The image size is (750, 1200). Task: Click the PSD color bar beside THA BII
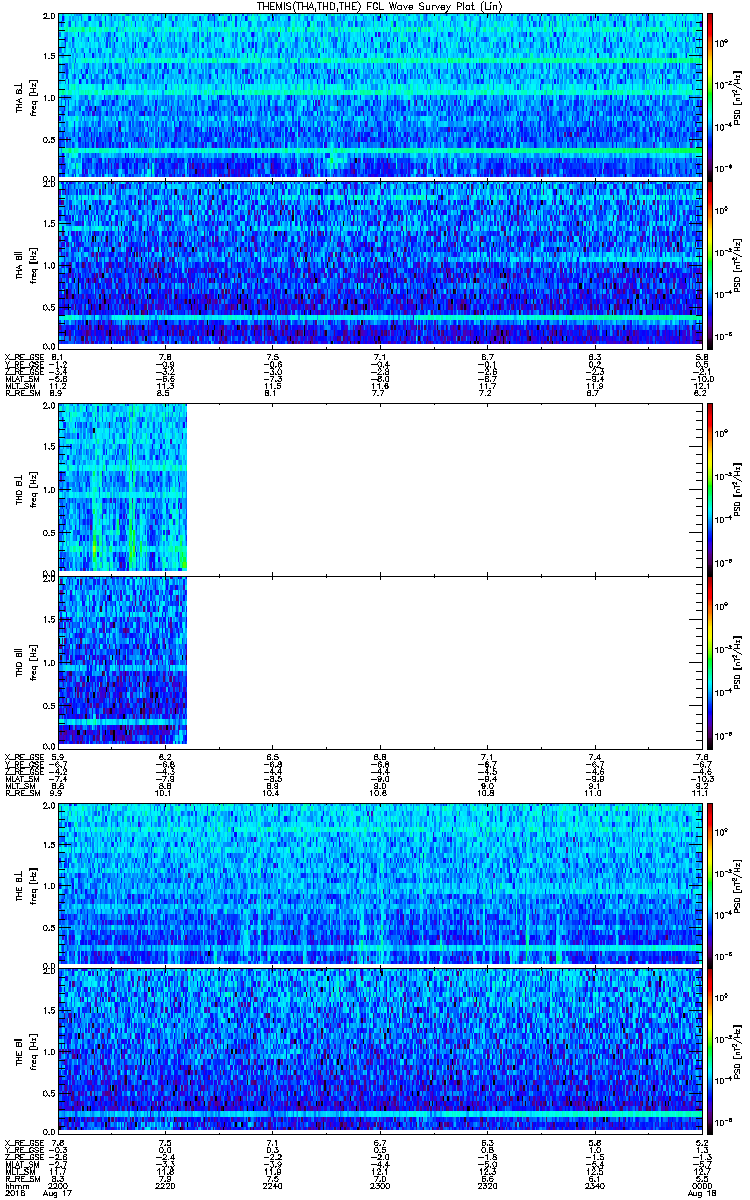[x=709, y=263]
